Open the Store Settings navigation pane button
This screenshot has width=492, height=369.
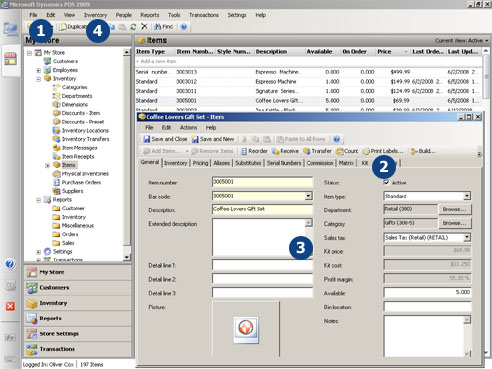click(x=78, y=334)
